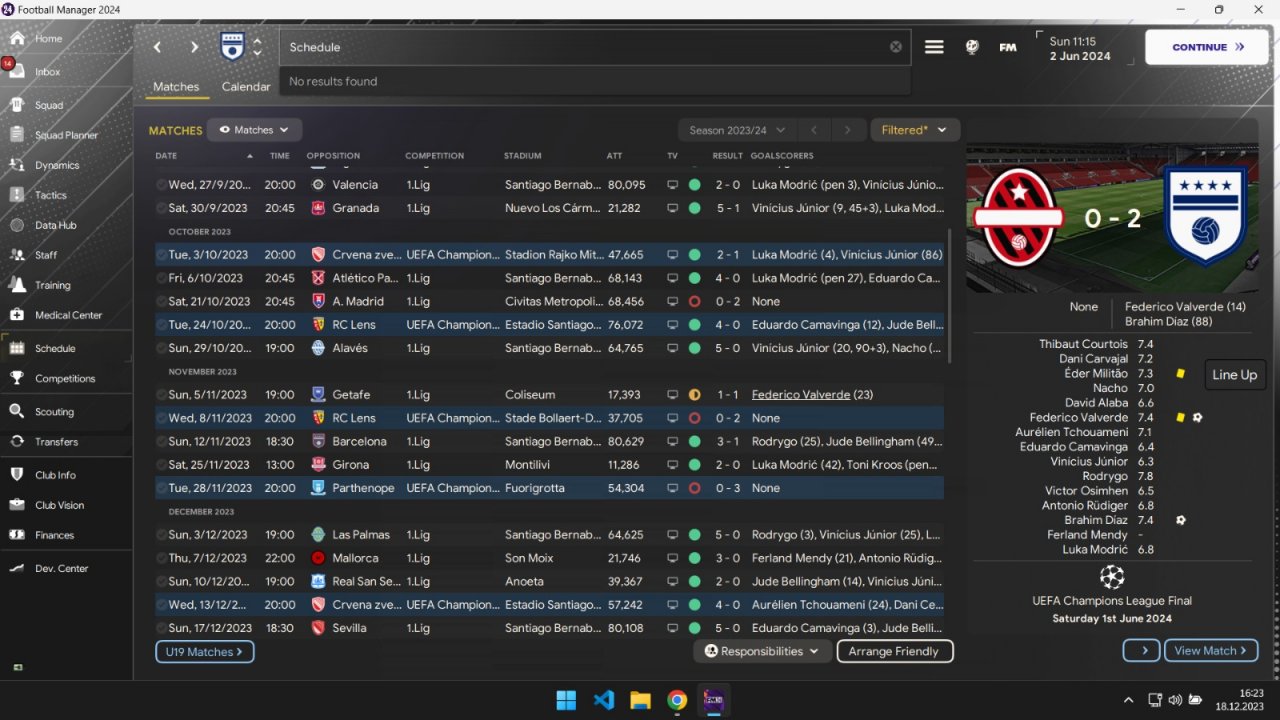Click the Arrange Friendly button

[894, 651]
